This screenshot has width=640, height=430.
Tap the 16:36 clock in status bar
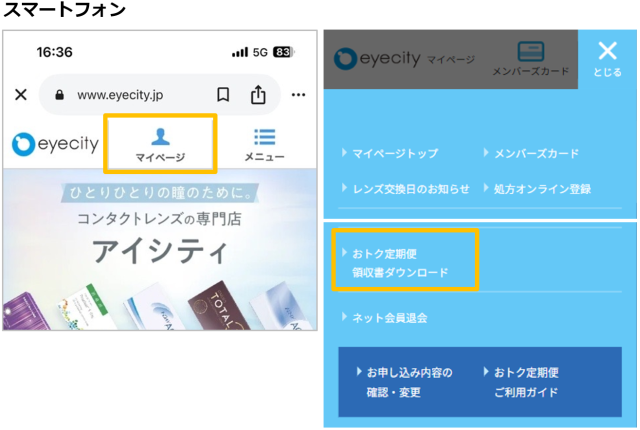[54, 52]
